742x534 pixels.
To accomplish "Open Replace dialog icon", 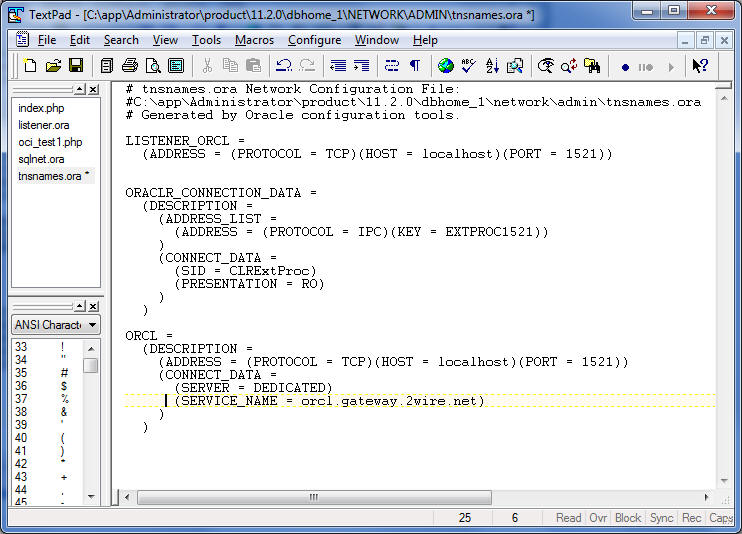I will (x=569, y=66).
